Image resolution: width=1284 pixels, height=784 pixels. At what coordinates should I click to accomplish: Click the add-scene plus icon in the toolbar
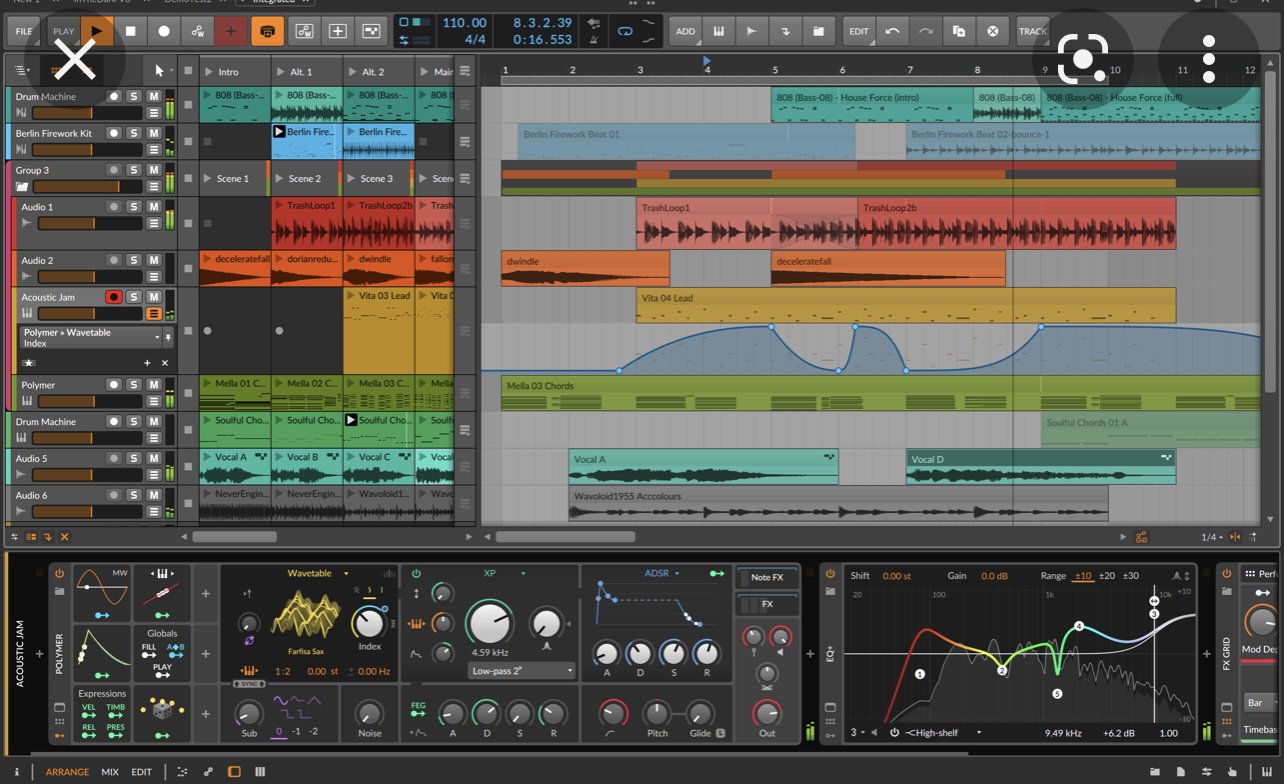click(338, 31)
